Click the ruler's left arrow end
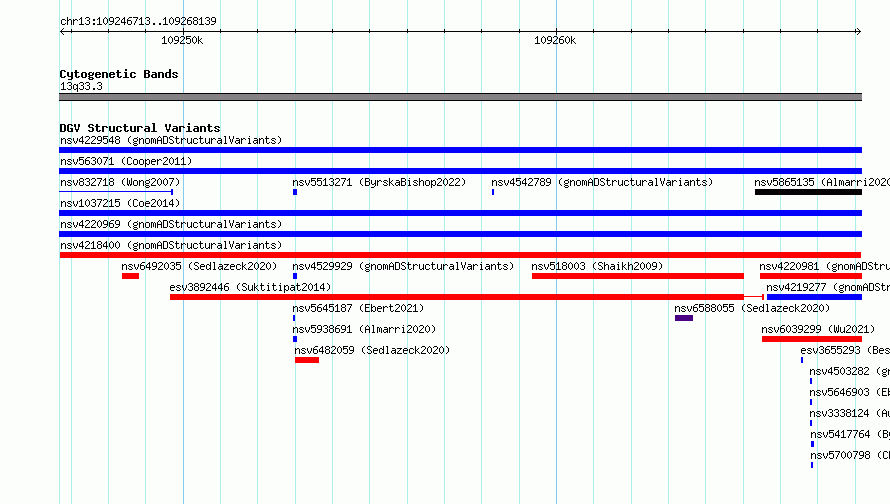This screenshot has height=504, width=890. pyautogui.click(x=62, y=31)
